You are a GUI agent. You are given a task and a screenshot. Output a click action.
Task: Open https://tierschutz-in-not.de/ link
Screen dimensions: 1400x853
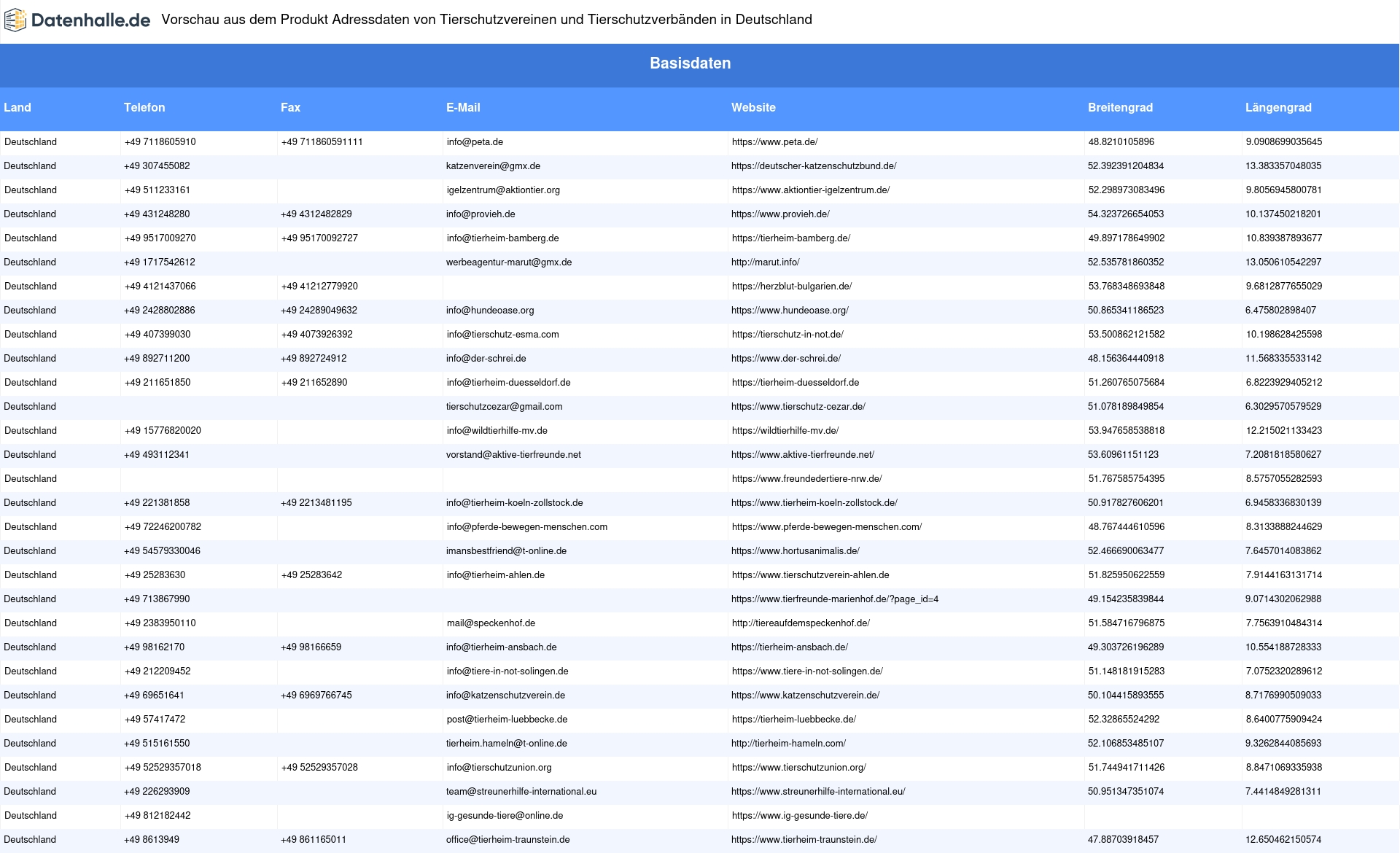coord(787,335)
